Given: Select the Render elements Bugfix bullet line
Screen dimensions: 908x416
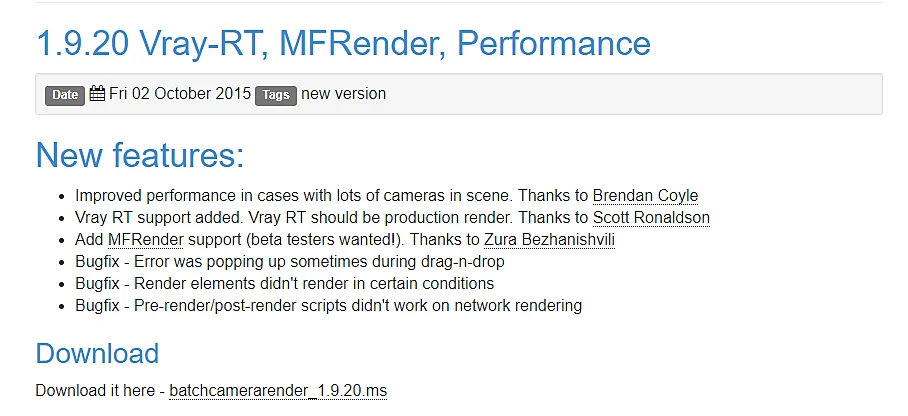Looking at the screenshot, I should [284, 283].
